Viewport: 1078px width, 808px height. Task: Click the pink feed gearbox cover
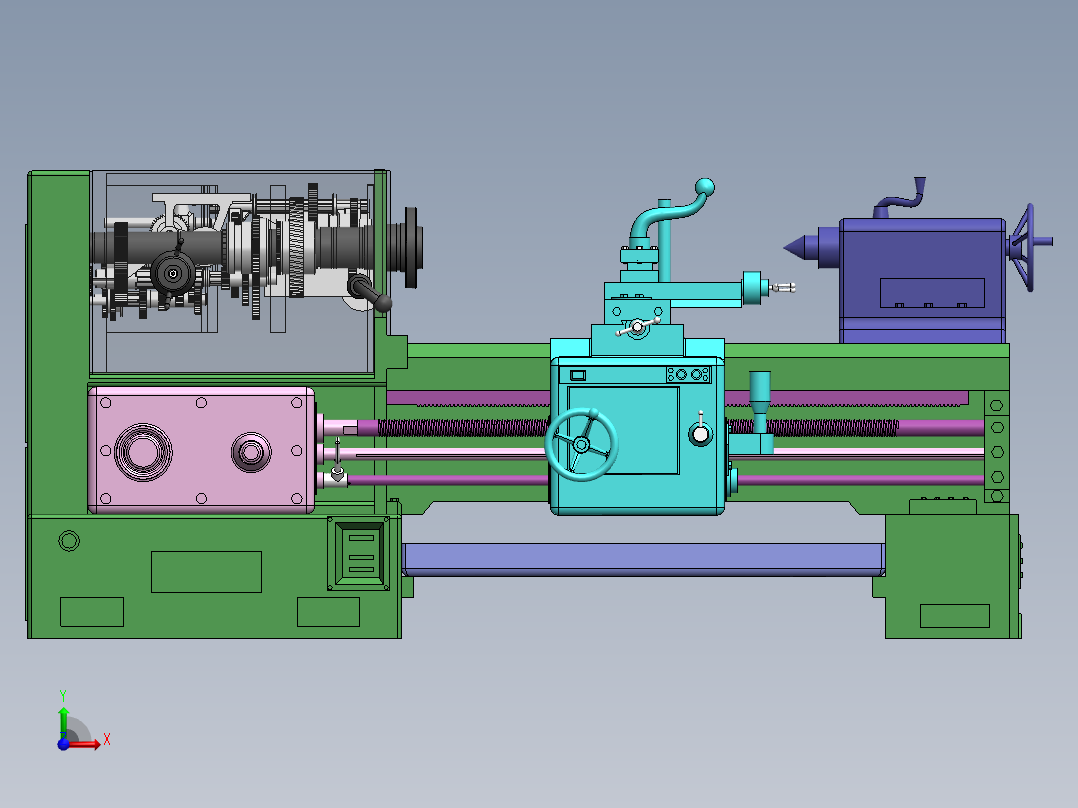point(201,450)
